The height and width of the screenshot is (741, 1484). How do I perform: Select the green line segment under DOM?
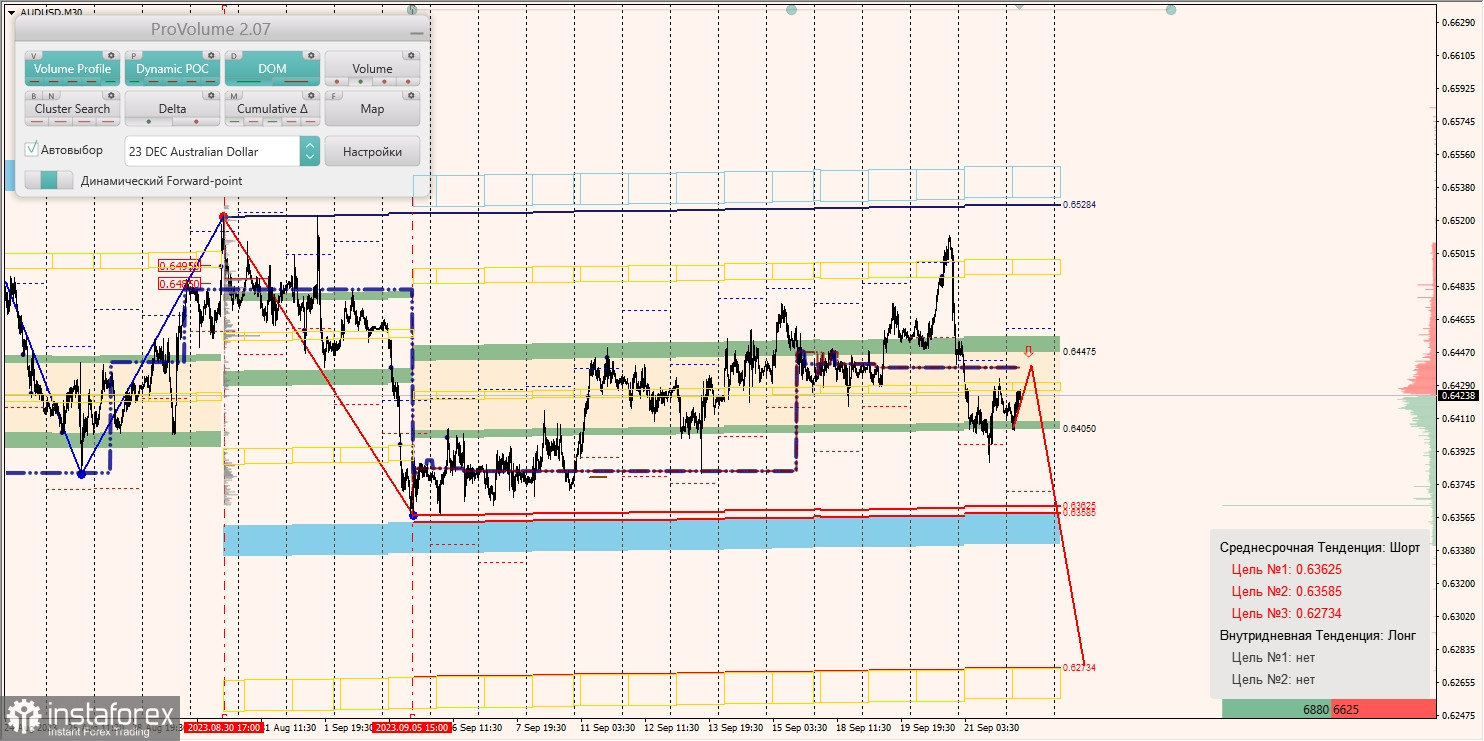pyautogui.click(x=249, y=82)
